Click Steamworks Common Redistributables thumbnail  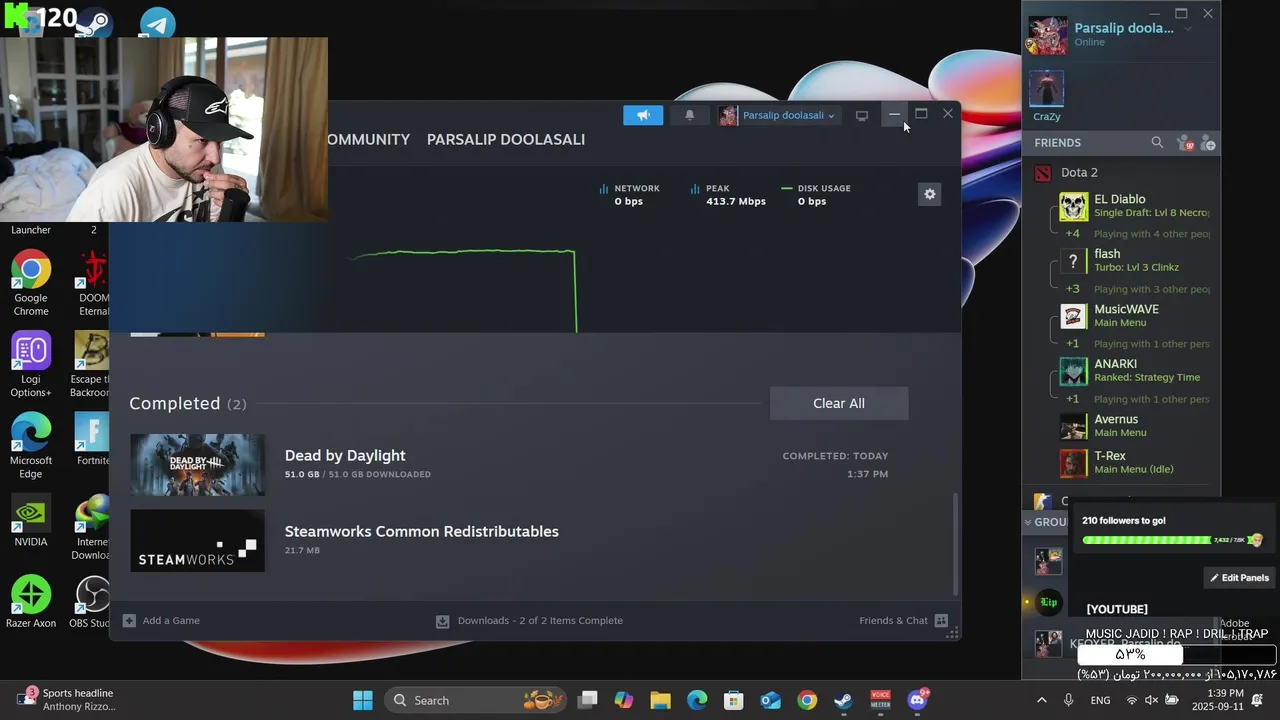point(198,541)
